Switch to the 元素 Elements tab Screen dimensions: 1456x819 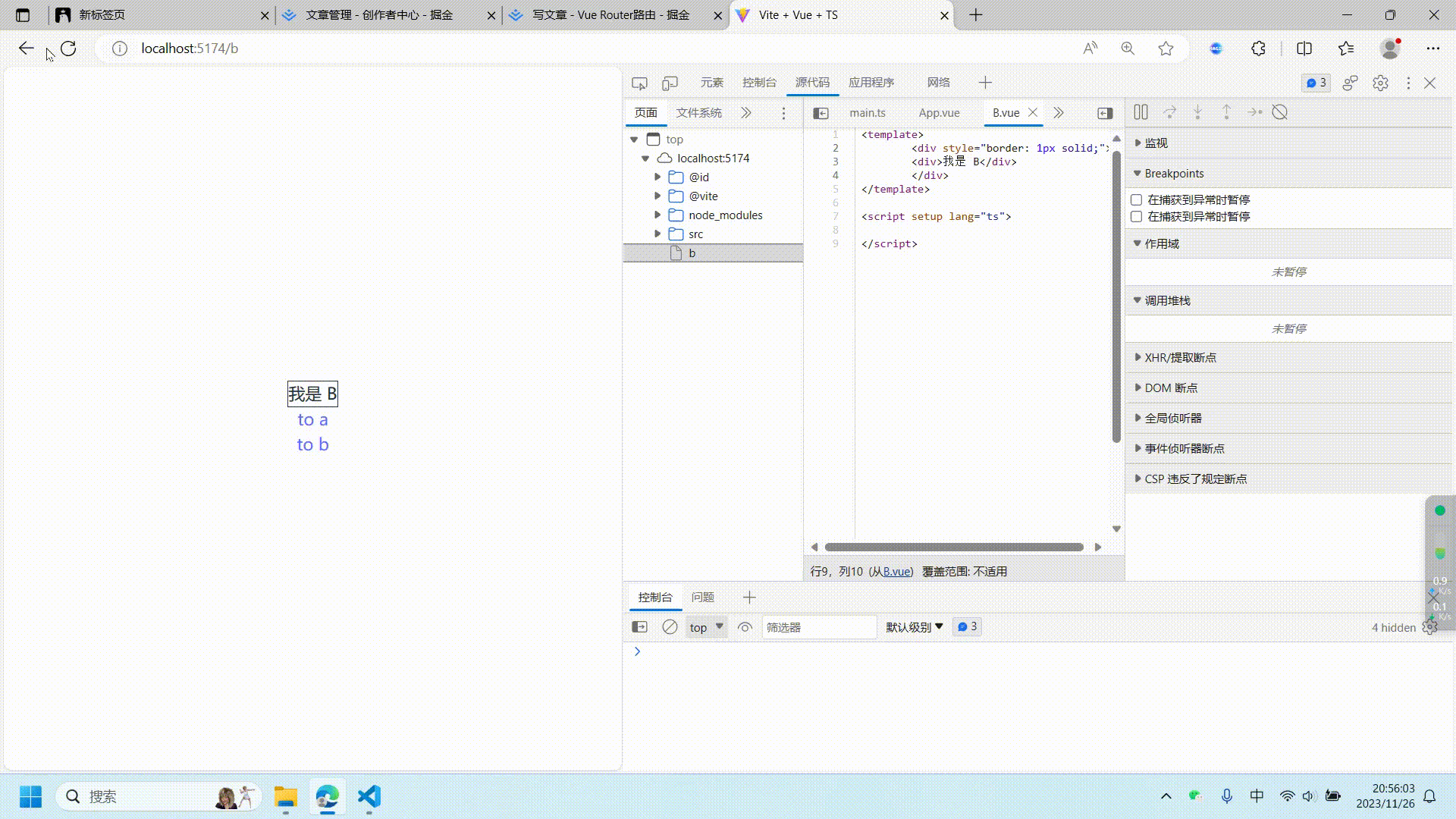[x=711, y=83]
